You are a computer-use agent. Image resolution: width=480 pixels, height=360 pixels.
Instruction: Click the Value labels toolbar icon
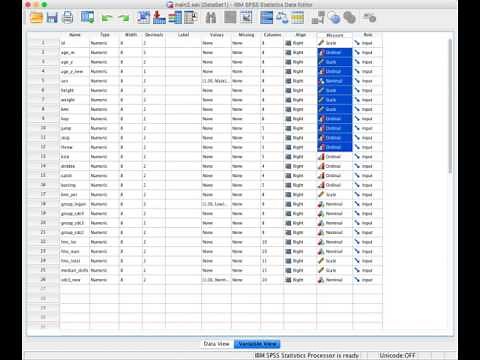tap(318, 18)
